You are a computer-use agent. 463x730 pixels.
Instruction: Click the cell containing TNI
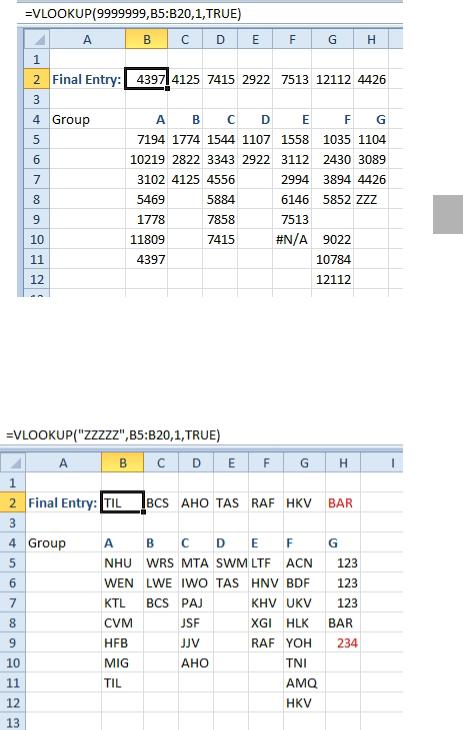tap(304, 663)
